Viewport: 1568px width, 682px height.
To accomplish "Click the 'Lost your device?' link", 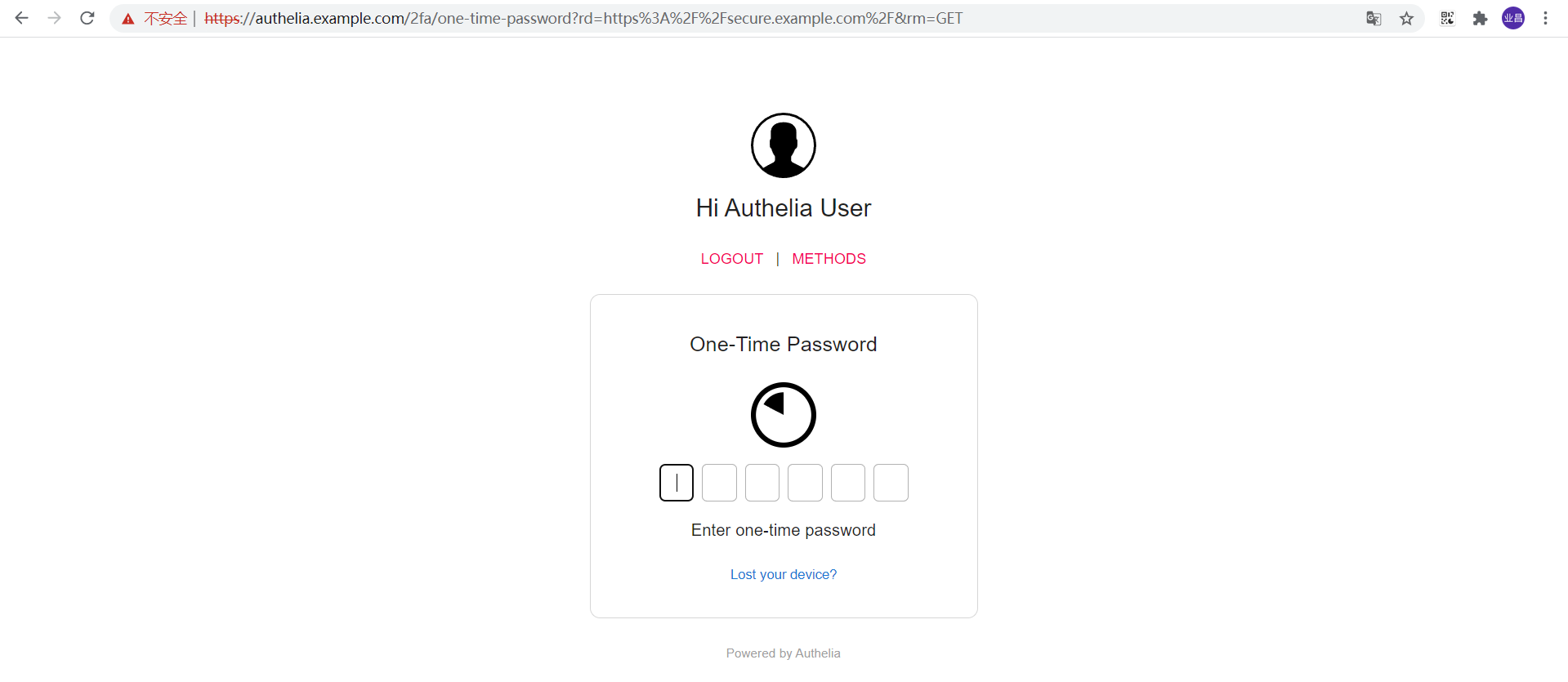I will 783,574.
